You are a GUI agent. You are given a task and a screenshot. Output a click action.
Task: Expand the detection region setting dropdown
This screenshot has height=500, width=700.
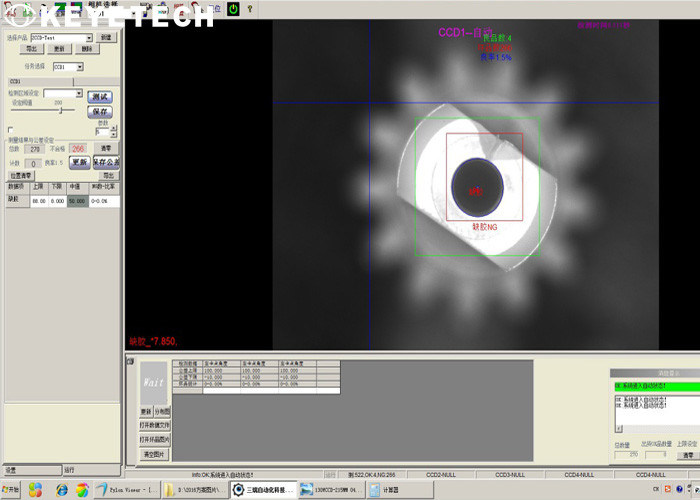coord(80,93)
